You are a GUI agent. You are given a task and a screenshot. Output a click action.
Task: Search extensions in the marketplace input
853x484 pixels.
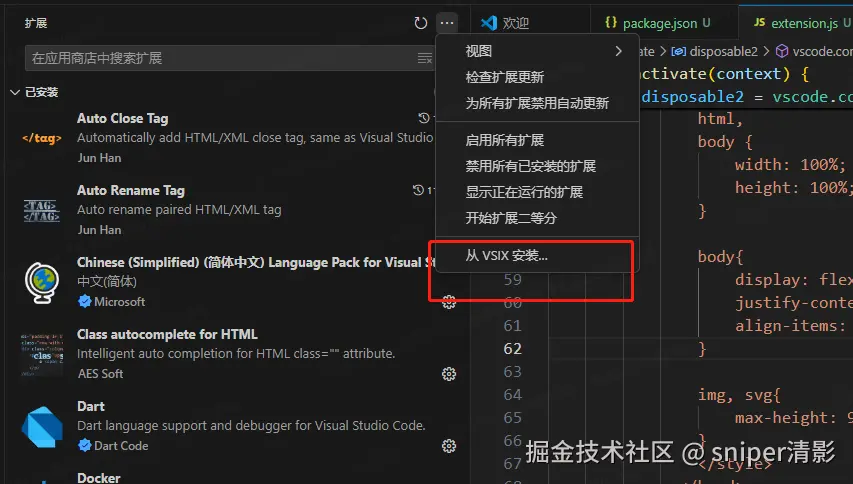(x=228, y=58)
